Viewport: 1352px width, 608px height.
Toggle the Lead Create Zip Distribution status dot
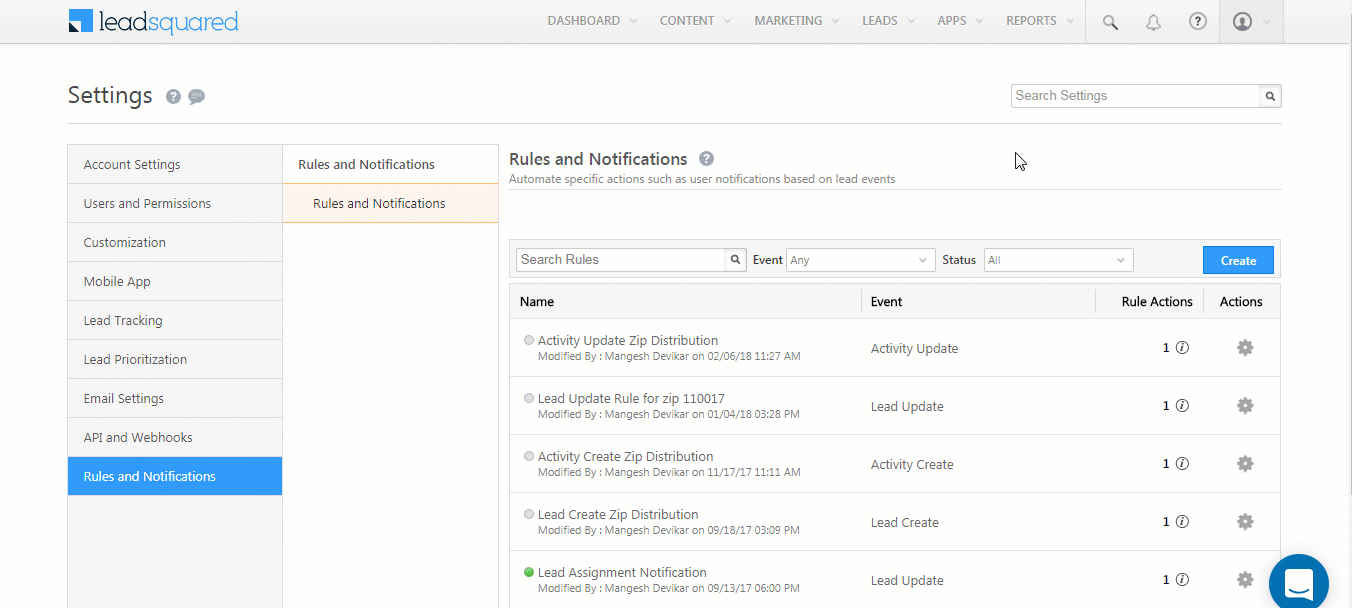point(528,513)
